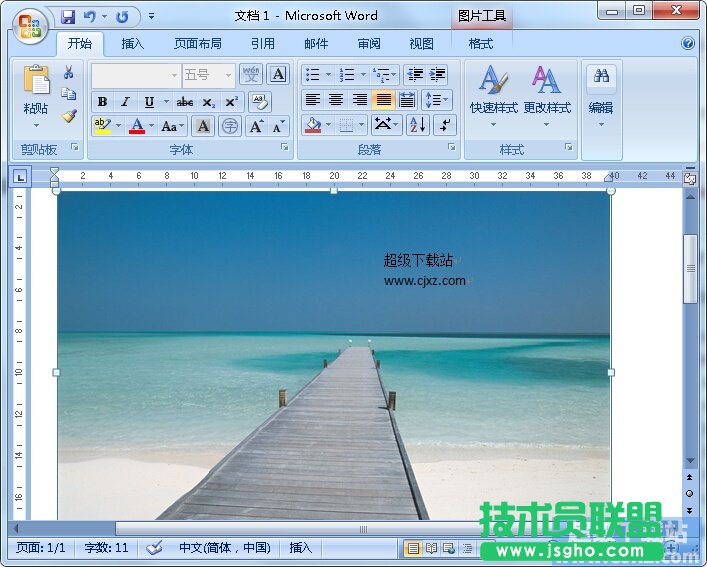This screenshot has width=707, height=567.
Task: Toggle strikethrough formatting
Action: pyautogui.click(x=185, y=102)
